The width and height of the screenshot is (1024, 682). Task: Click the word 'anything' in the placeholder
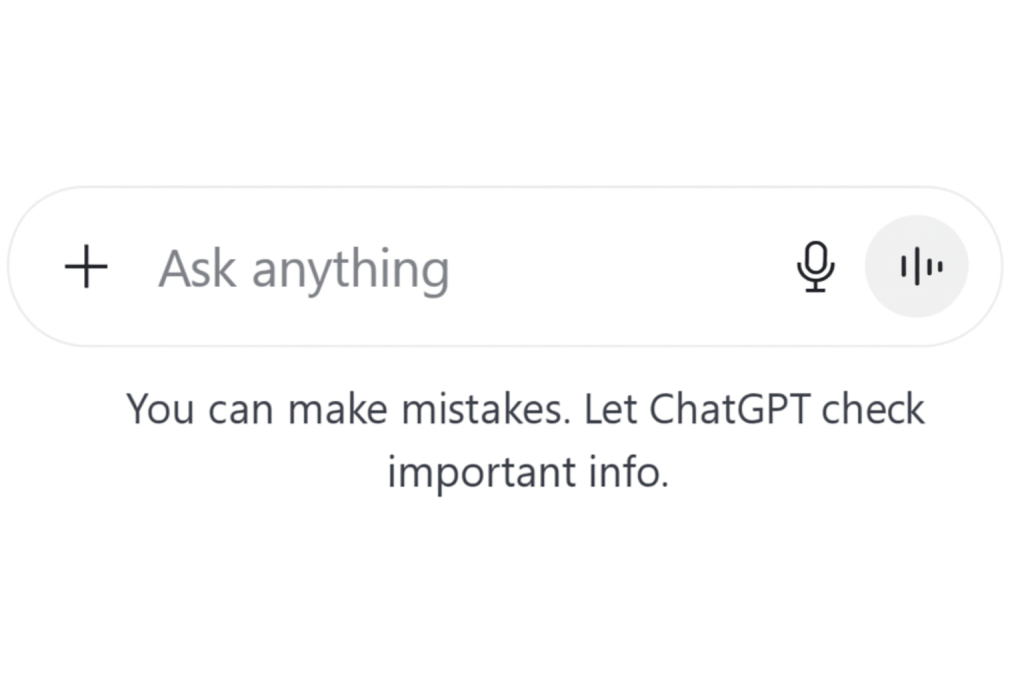[350, 271]
